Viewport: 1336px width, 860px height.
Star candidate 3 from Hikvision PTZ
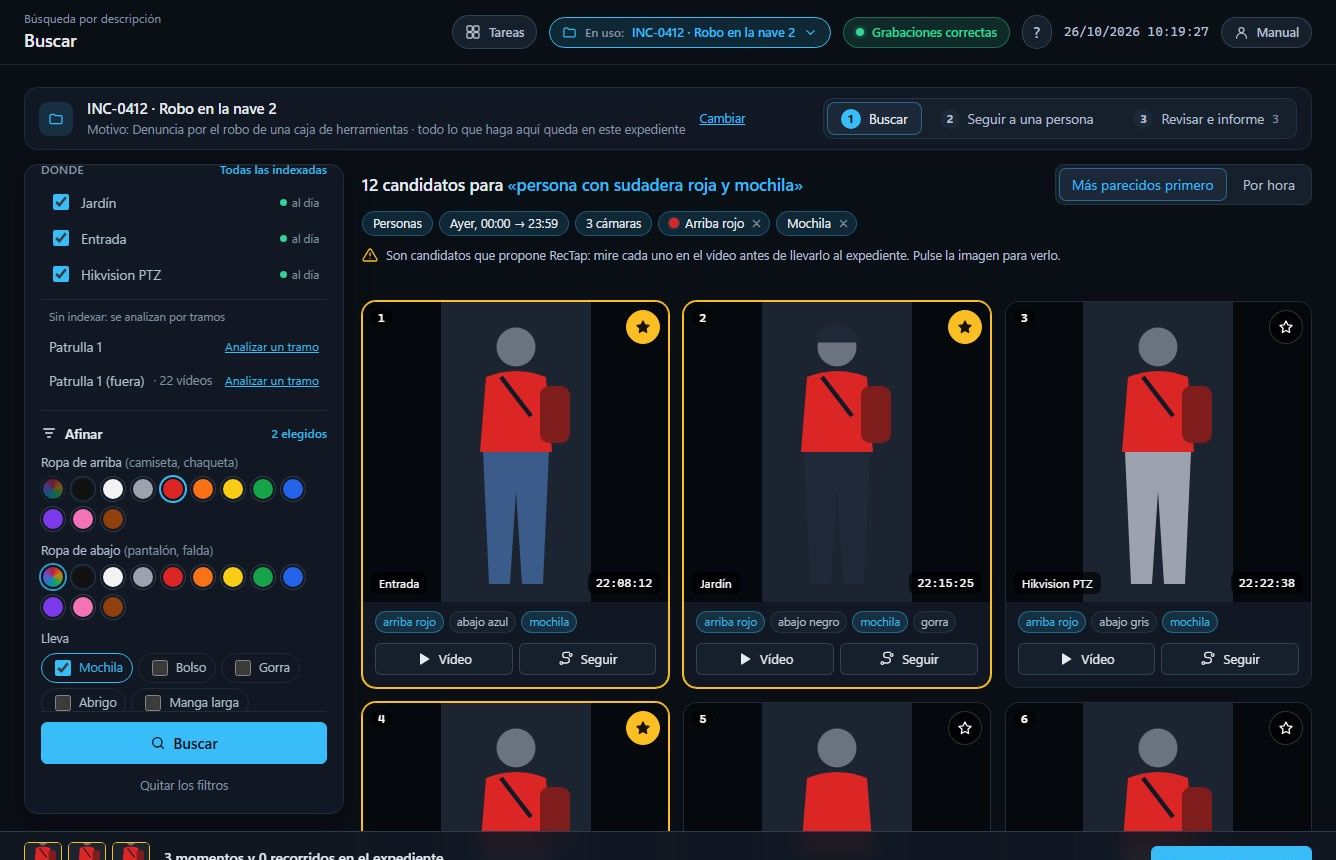click(1286, 327)
